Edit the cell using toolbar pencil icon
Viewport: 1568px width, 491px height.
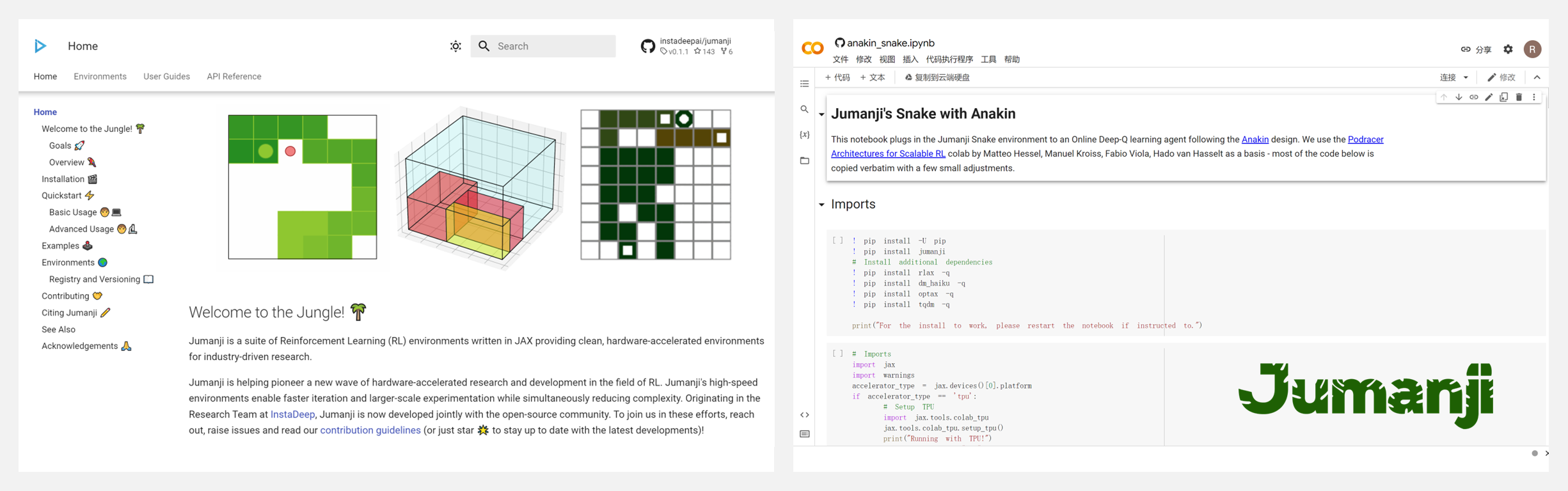point(1489,97)
